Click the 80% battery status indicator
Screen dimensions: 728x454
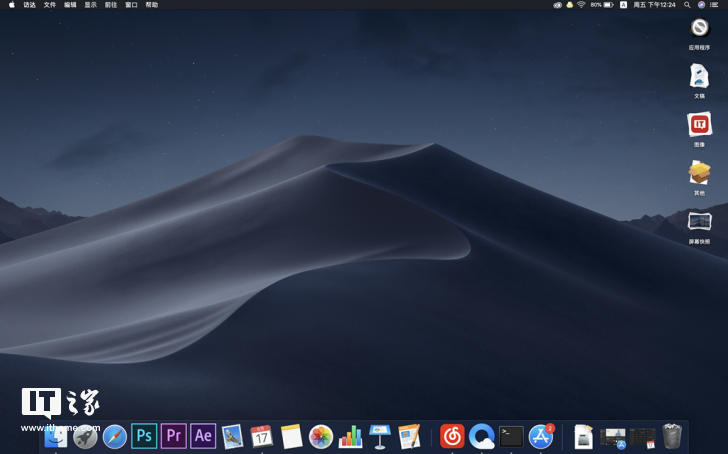[602, 5]
